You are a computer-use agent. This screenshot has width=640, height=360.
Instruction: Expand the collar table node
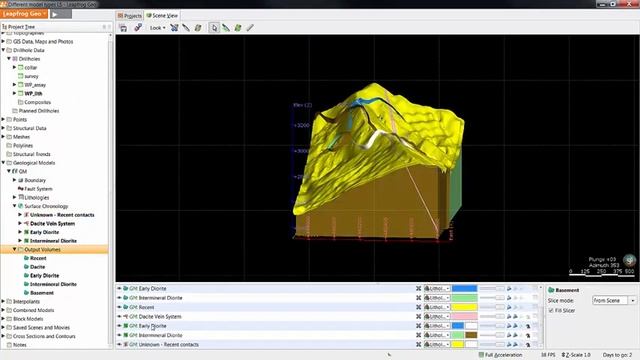pos(14,67)
